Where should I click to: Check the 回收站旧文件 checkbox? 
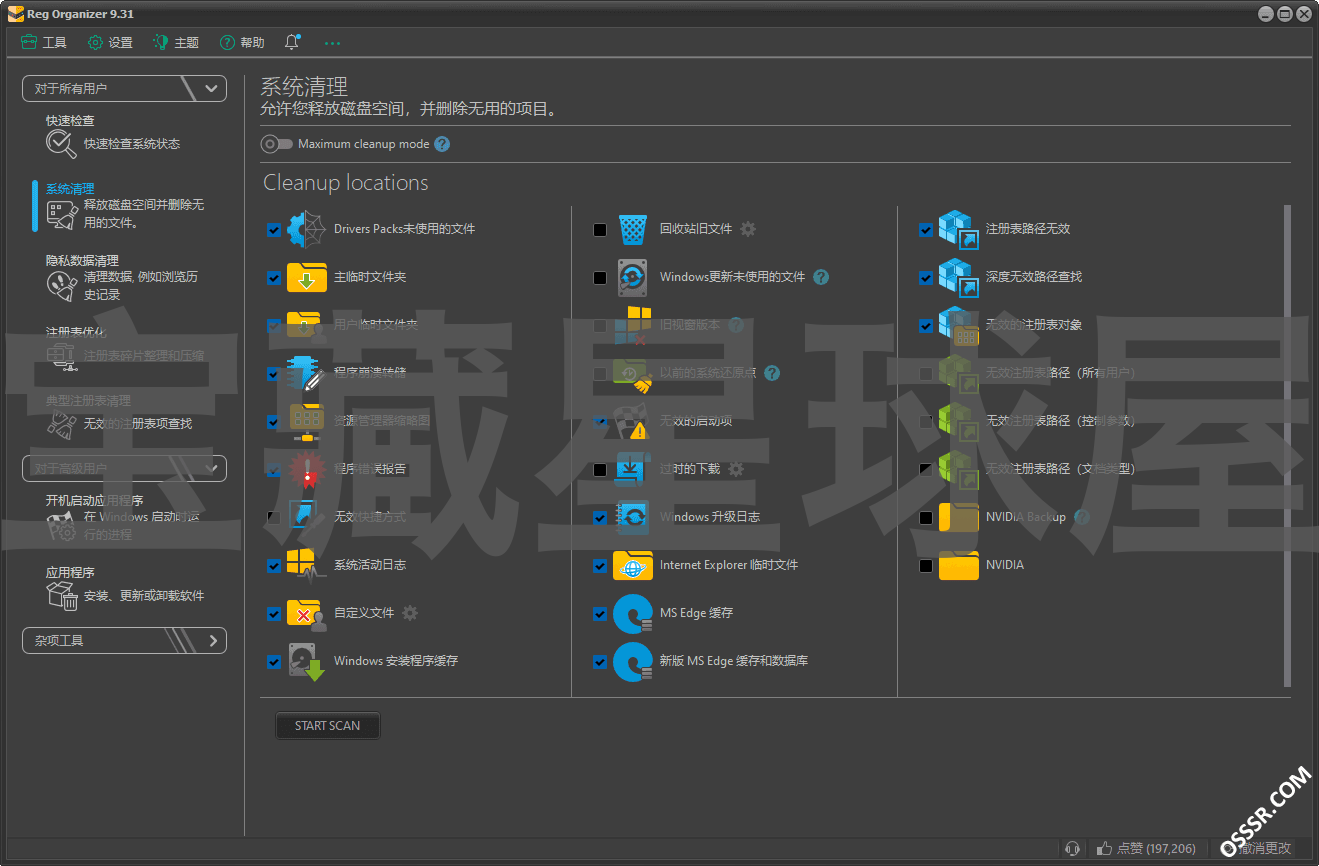(x=600, y=230)
